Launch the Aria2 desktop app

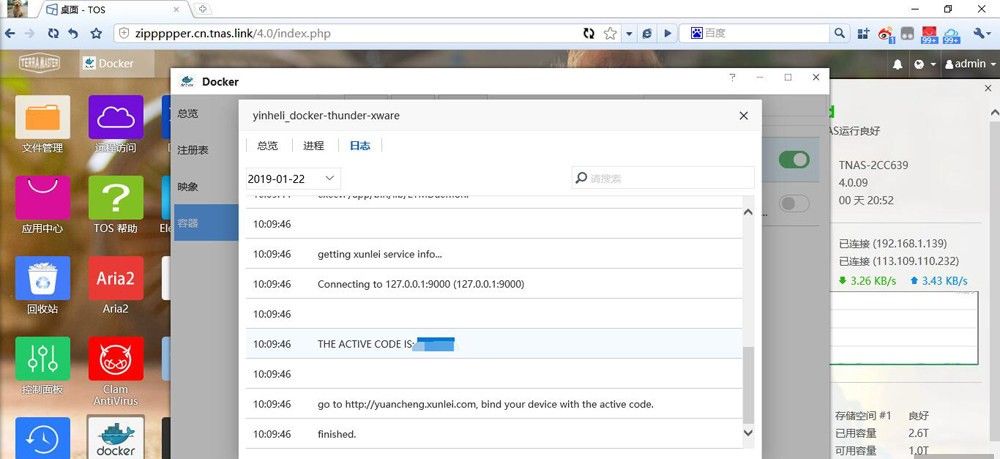(x=115, y=278)
